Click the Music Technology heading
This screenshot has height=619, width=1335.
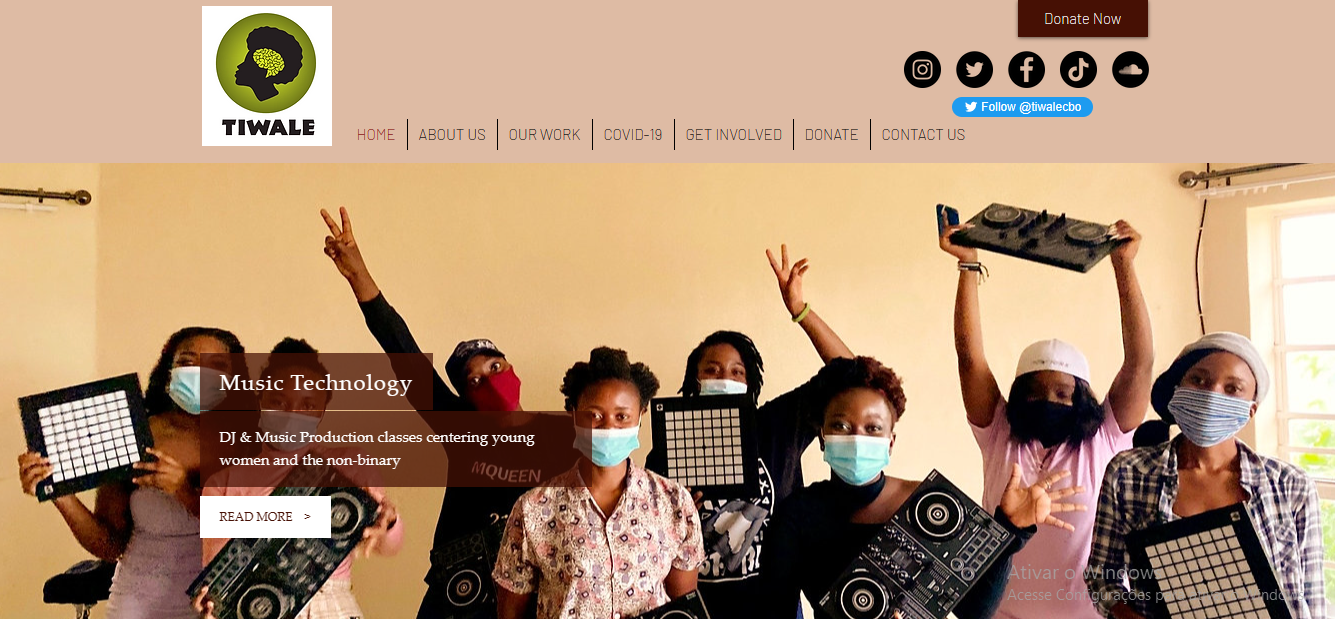(316, 383)
